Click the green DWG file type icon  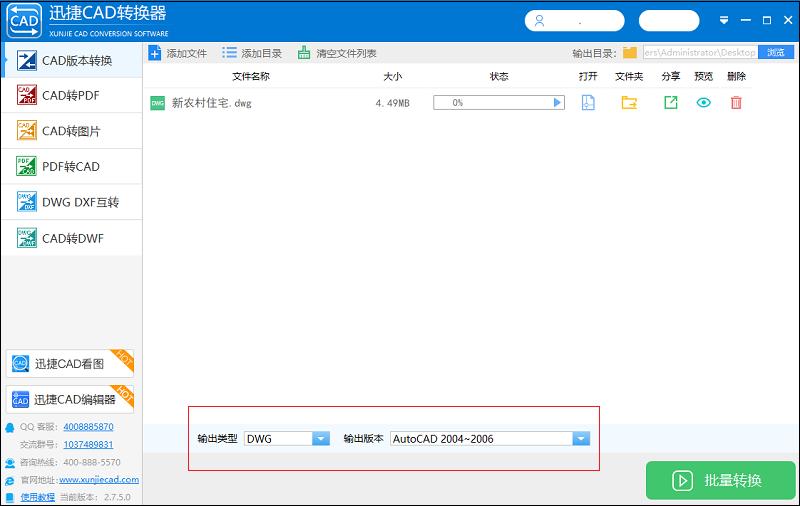click(x=158, y=103)
